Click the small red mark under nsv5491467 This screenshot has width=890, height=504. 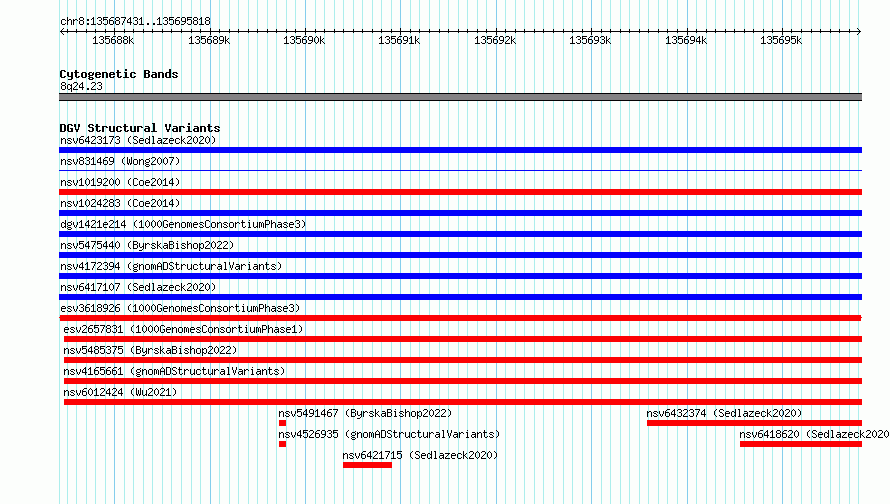tap(282, 423)
